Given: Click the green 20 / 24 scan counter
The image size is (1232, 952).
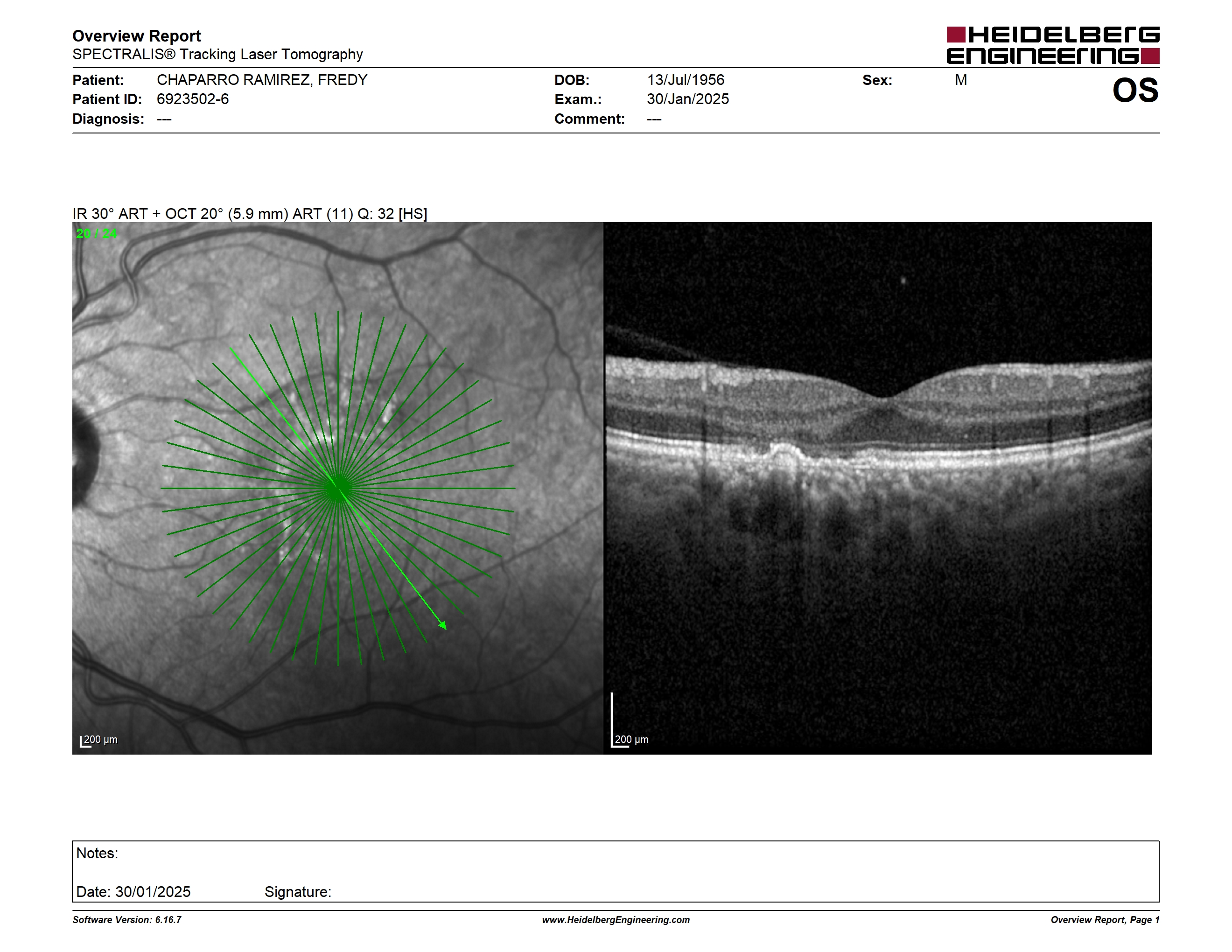Looking at the screenshot, I should 97,233.
